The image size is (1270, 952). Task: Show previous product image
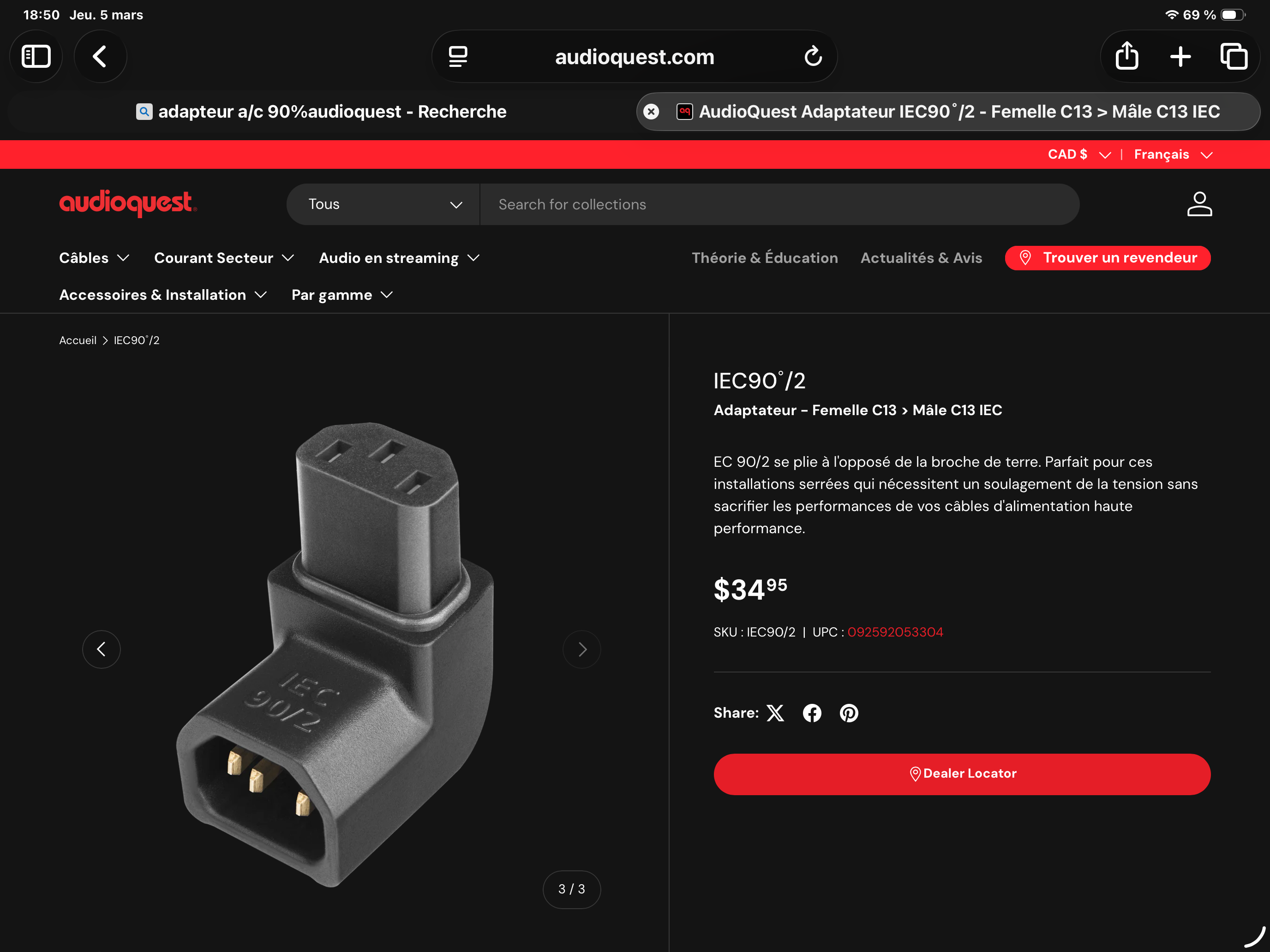coord(102,649)
